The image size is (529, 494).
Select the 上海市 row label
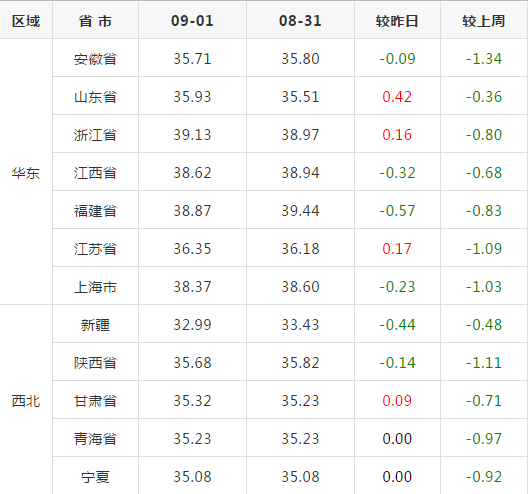coord(95,287)
